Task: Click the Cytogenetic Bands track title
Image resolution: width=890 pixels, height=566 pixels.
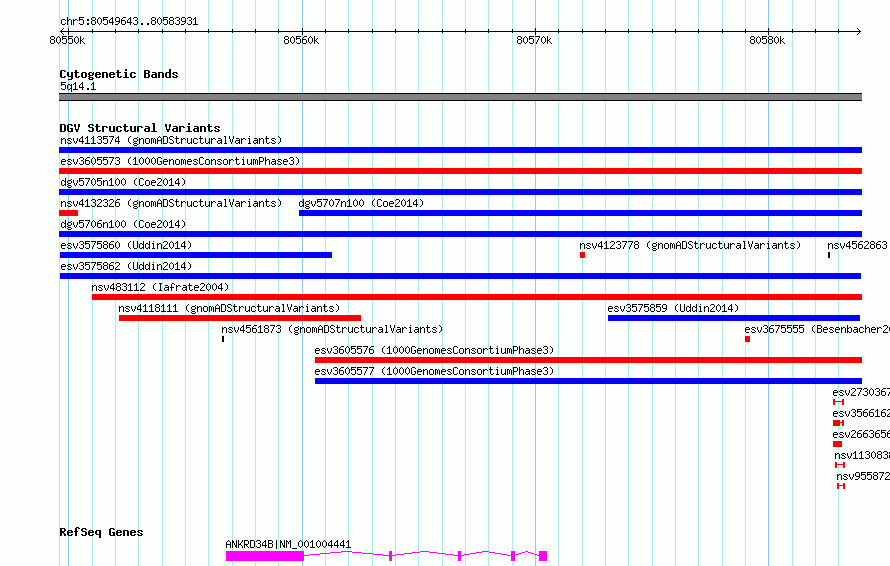Action: pos(119,74)
